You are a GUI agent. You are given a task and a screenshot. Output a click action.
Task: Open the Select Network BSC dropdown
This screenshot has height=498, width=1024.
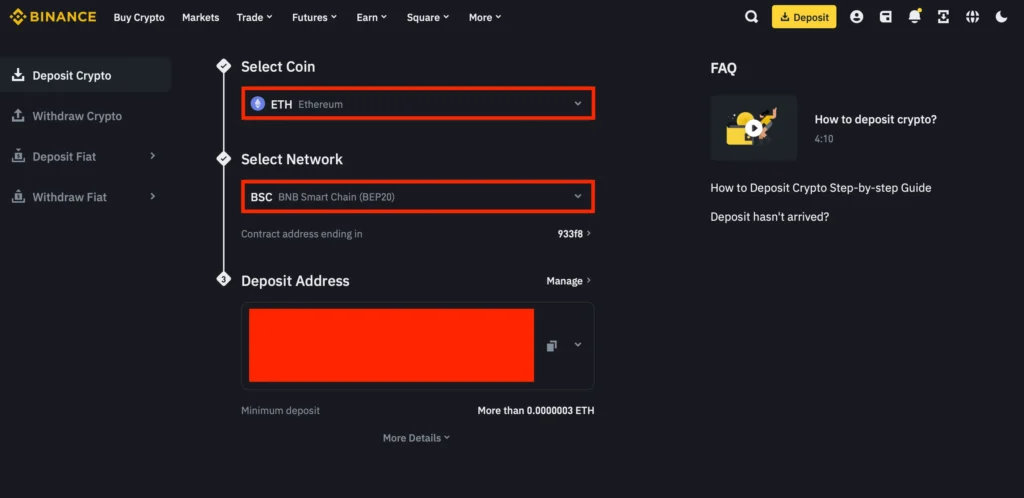click(x=418, y=196)
